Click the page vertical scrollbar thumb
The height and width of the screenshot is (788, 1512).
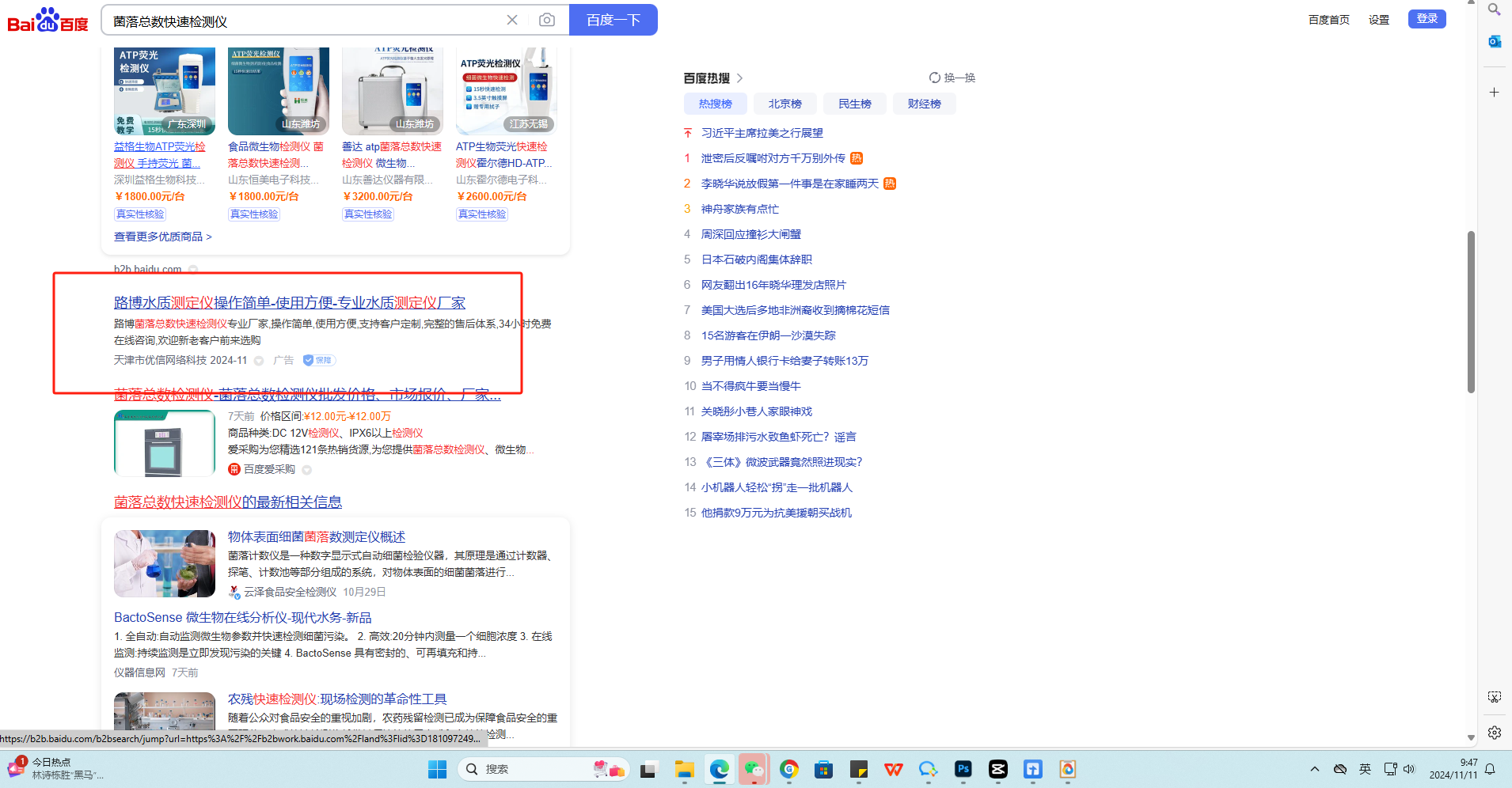1471,312
